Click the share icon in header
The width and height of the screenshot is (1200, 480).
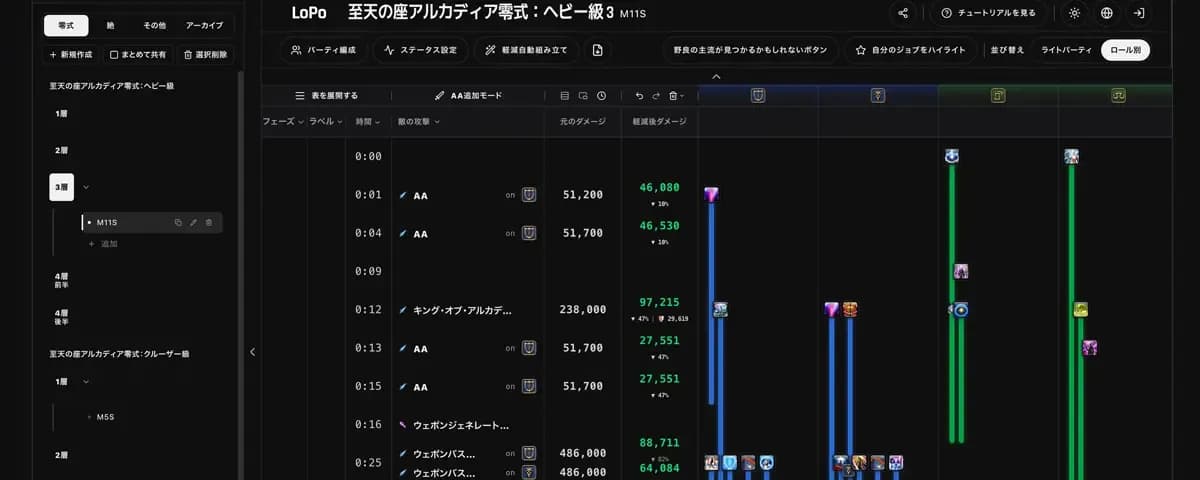[x=904, y=13]
